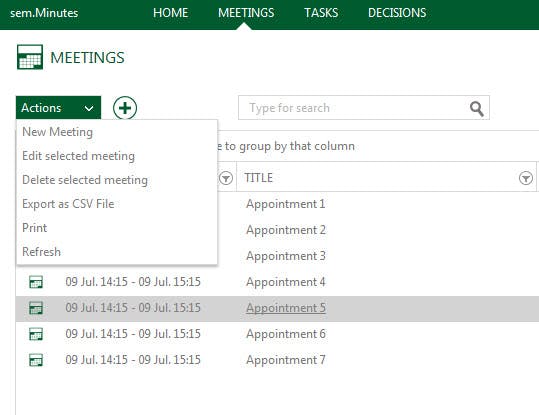This screenshot has height=415, width=539.
Task: Select the Appointment 7 title
Action: (286, 360)
